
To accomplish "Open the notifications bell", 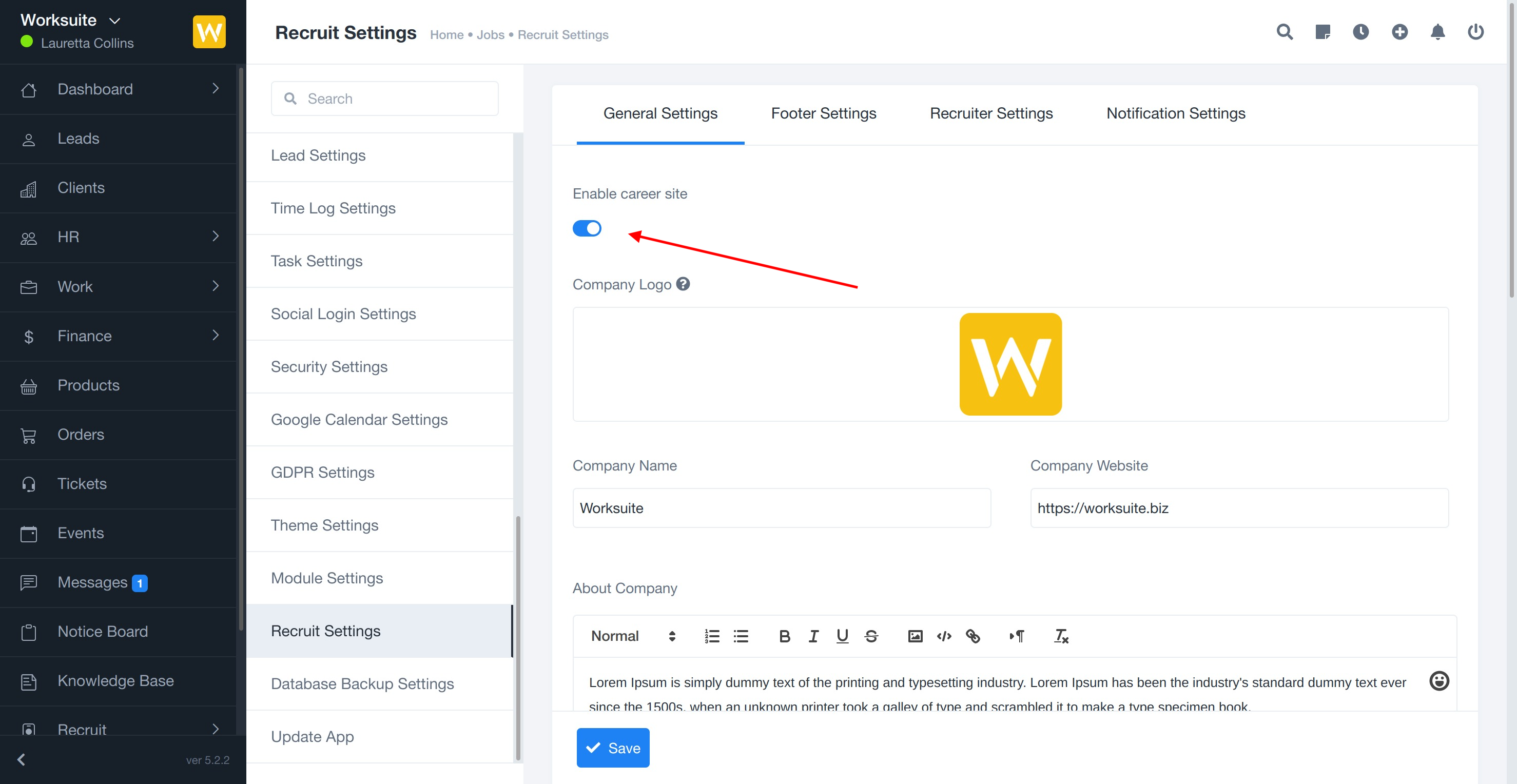I will point(1437,32).
